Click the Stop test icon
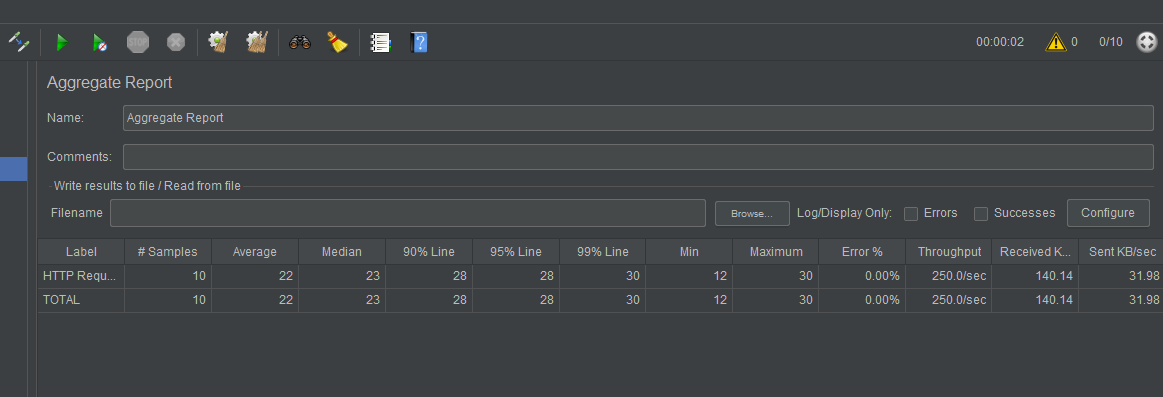 point(138,42)
